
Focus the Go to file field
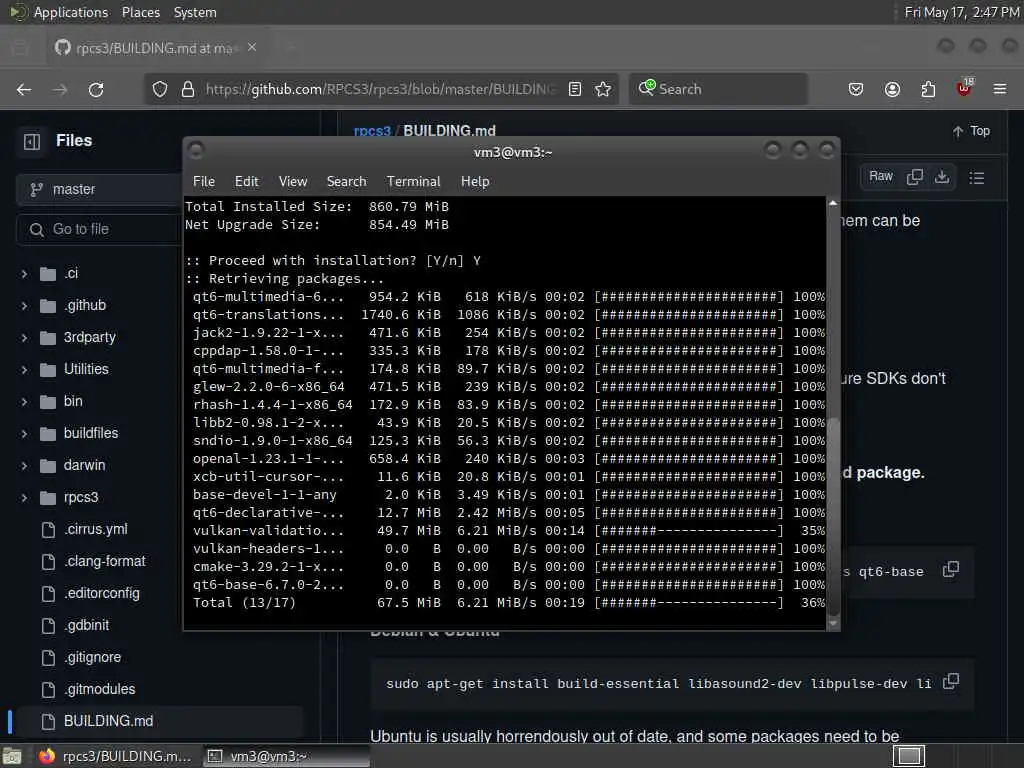pos(99,229)
